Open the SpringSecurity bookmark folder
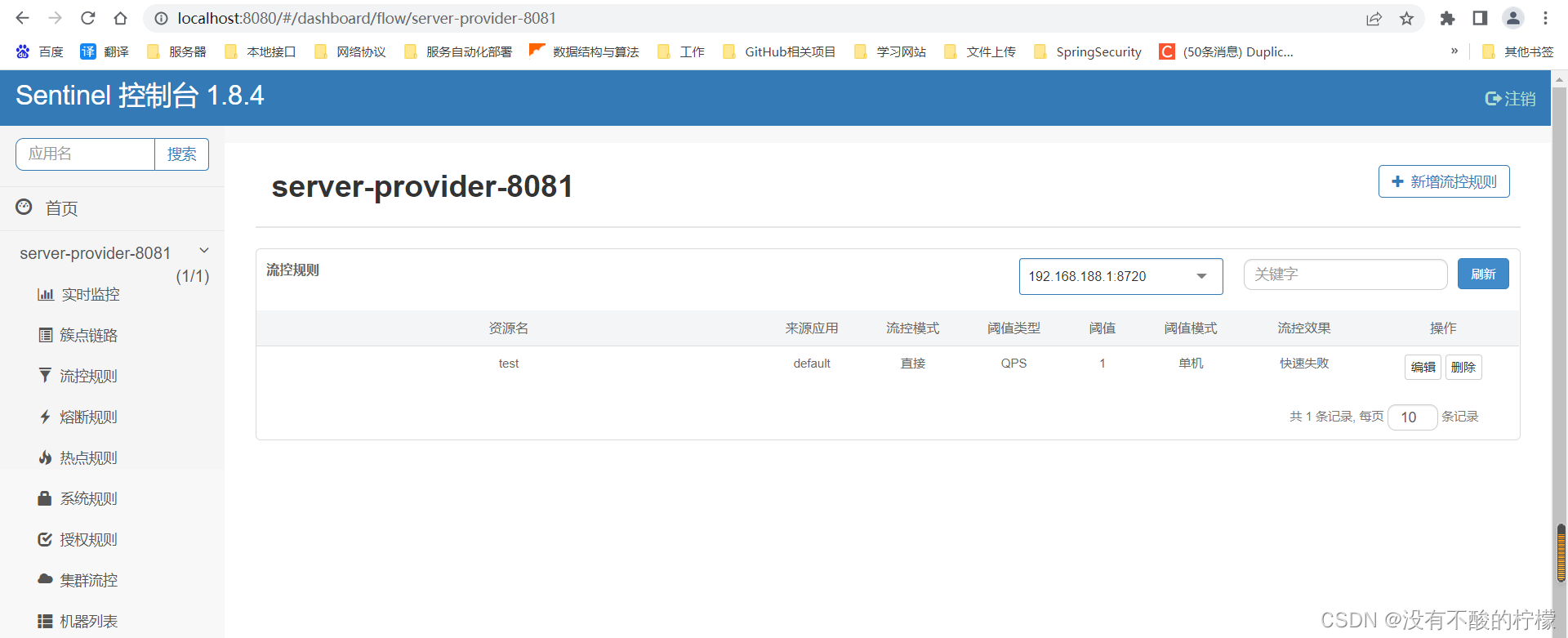The image size is (1568, 638). click(1087, 51)
